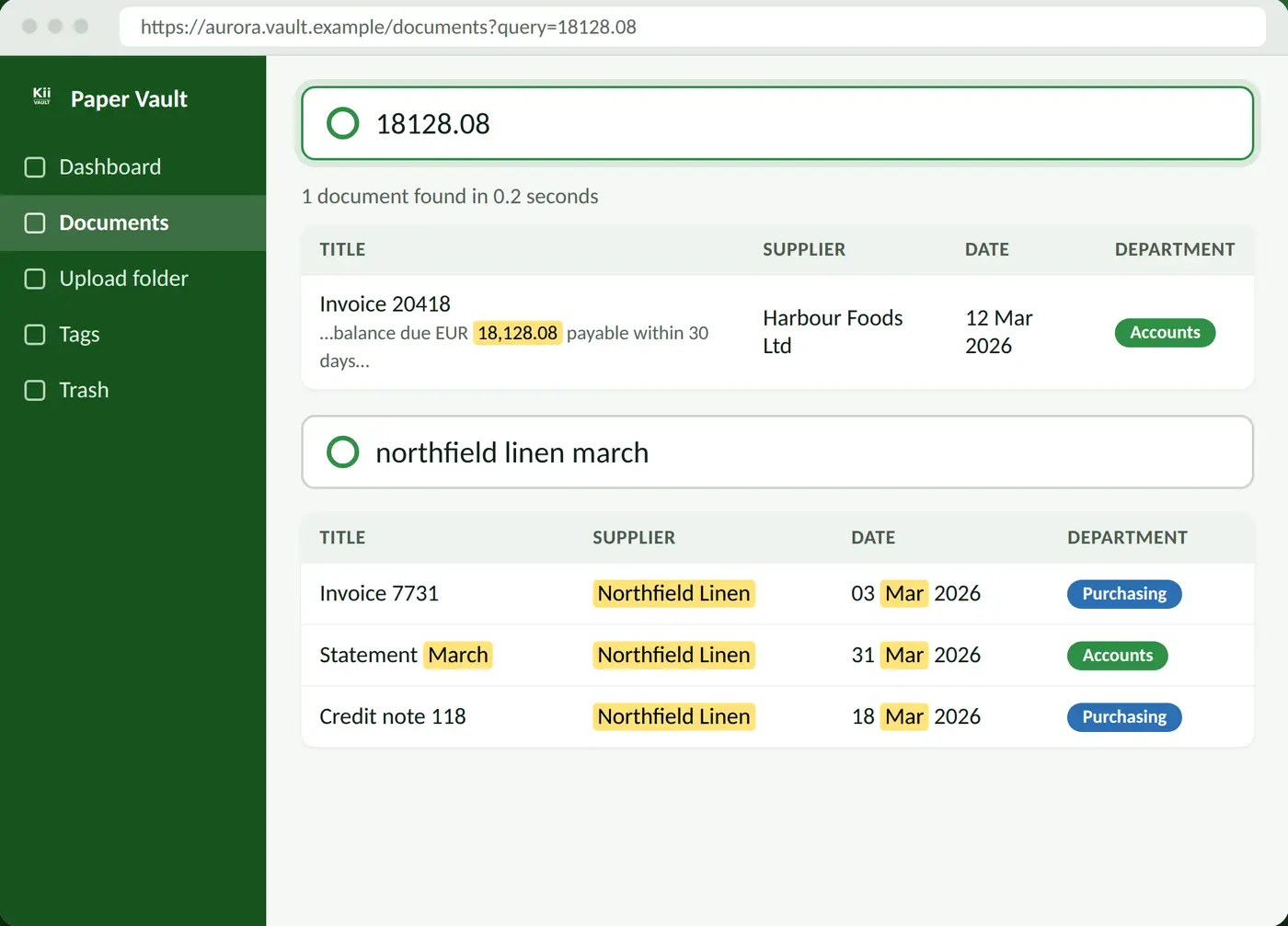
Task: Click Northfield Linen in Credit note 118 row
Action: tap(673, 716)
